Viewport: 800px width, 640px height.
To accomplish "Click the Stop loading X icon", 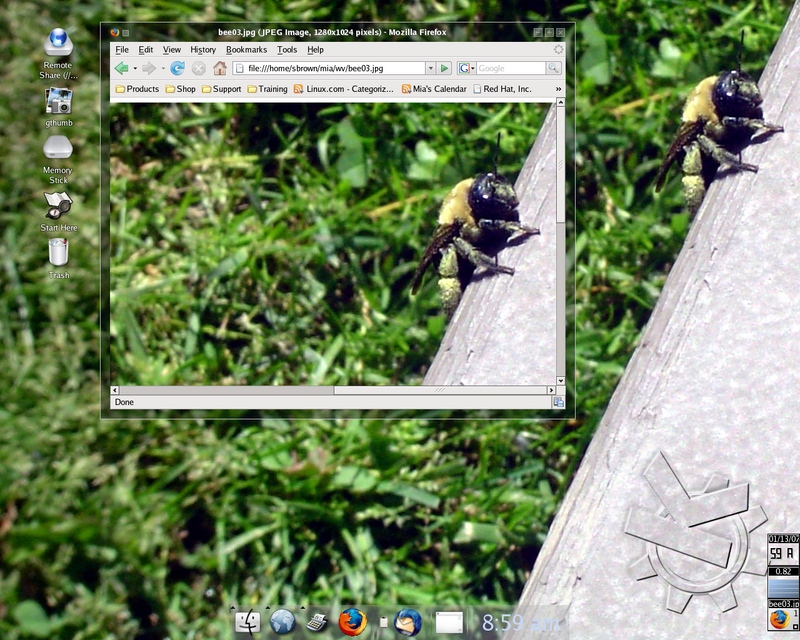I will click(198, 68).
